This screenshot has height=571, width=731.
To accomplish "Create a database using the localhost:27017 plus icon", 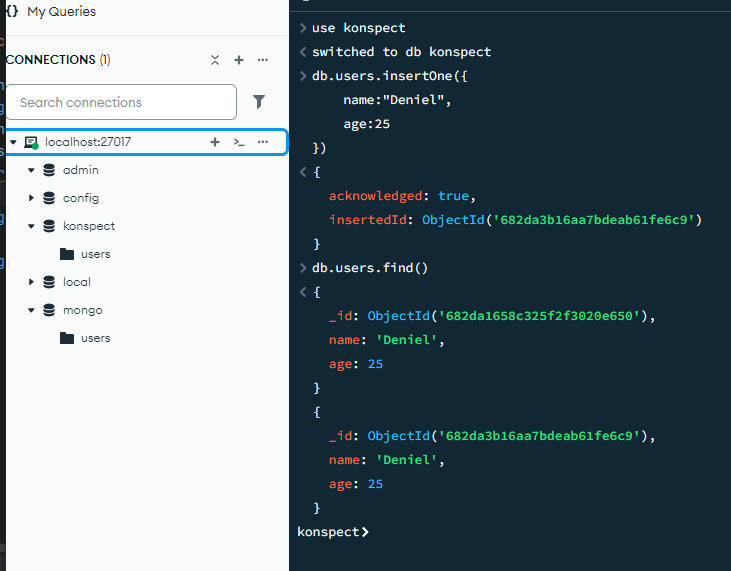I will (x=215, y=142).
